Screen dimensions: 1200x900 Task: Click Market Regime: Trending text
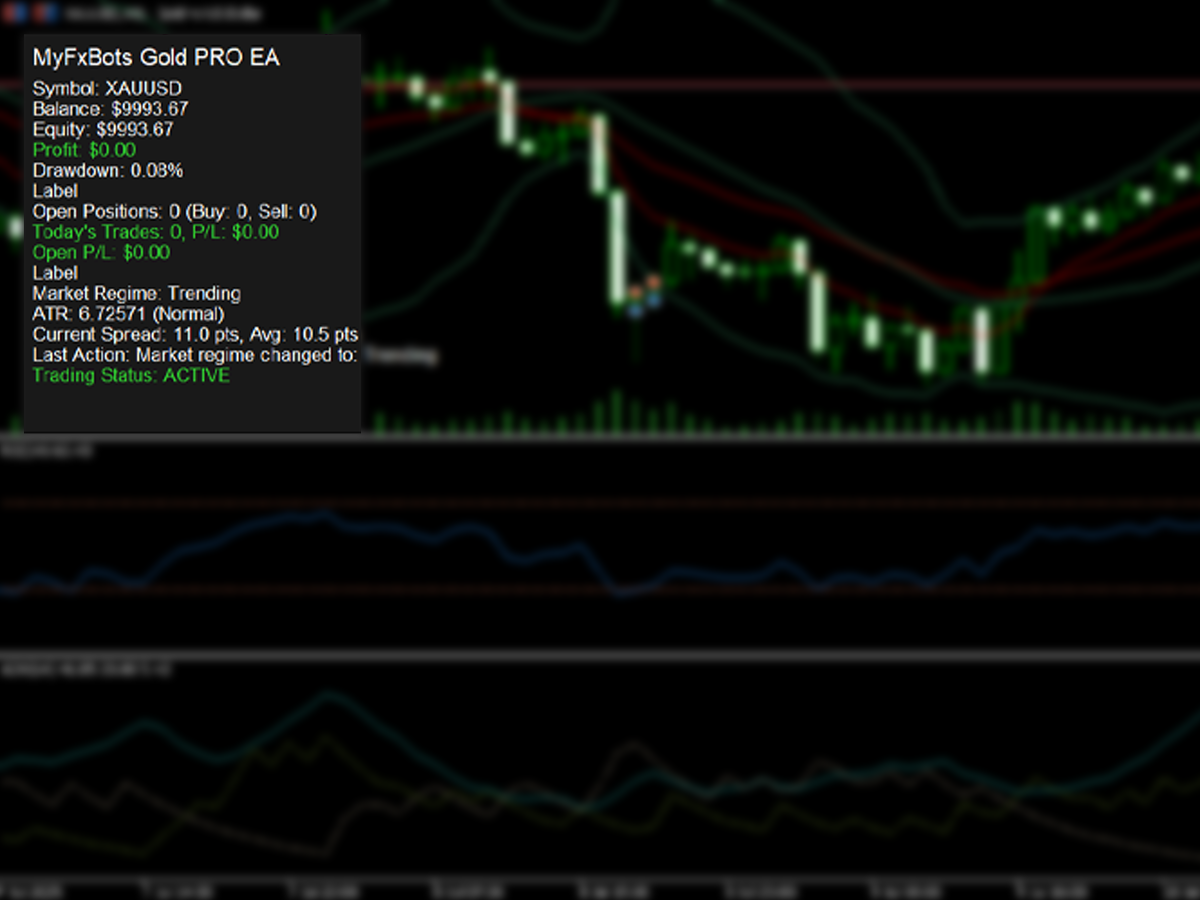pos(137,293)
